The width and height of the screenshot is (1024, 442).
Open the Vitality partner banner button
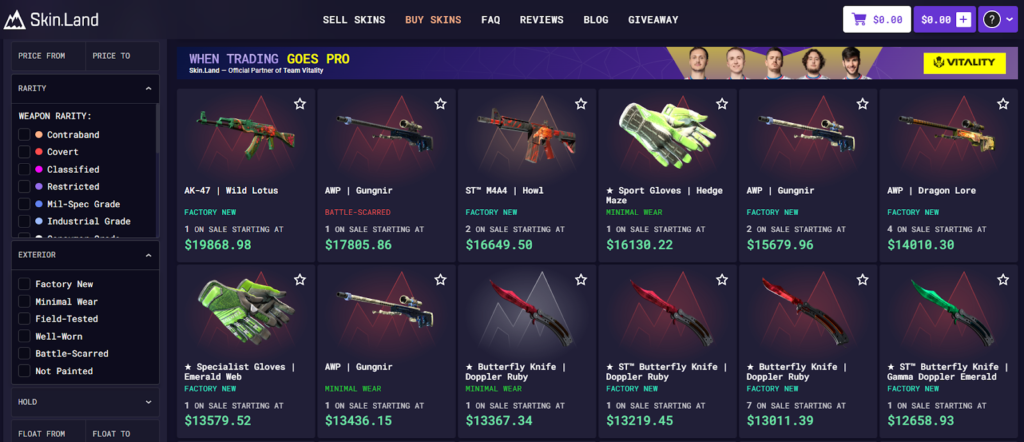[964, 63]
